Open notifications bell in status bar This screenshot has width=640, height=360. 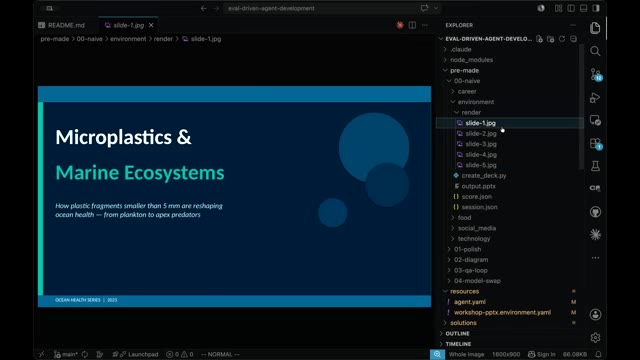598,354
